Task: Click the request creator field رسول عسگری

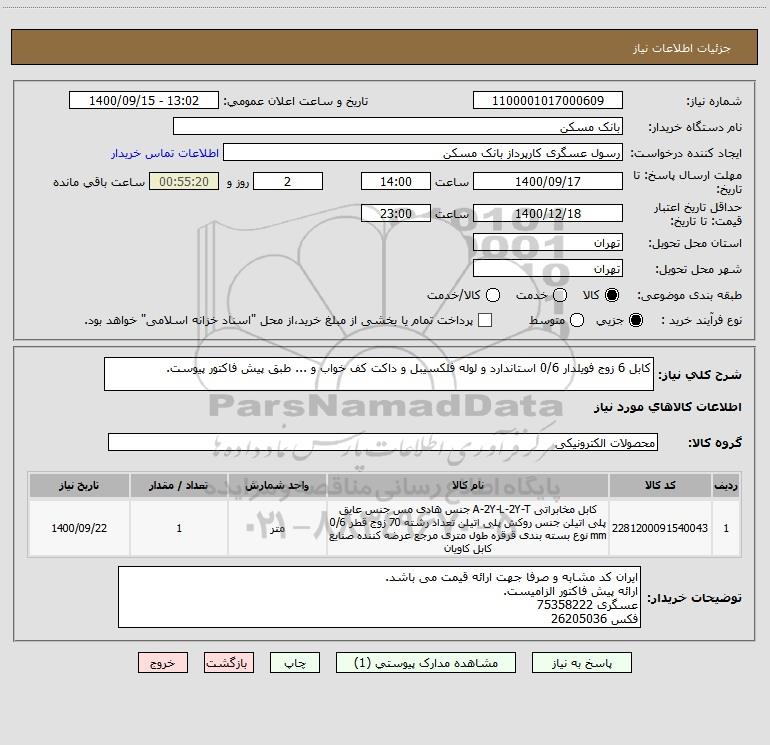Action: click(423, 153)
